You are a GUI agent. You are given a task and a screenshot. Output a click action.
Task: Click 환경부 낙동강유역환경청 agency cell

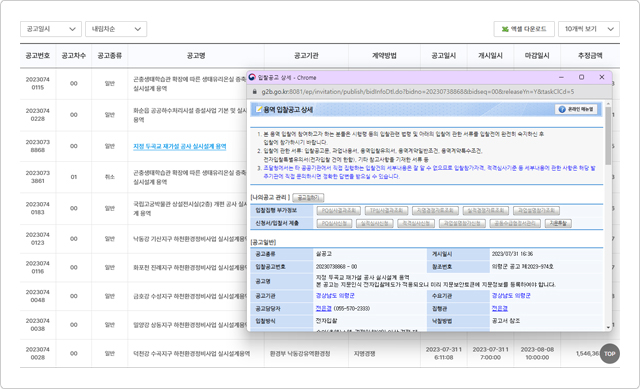click(x=300, y=353)
